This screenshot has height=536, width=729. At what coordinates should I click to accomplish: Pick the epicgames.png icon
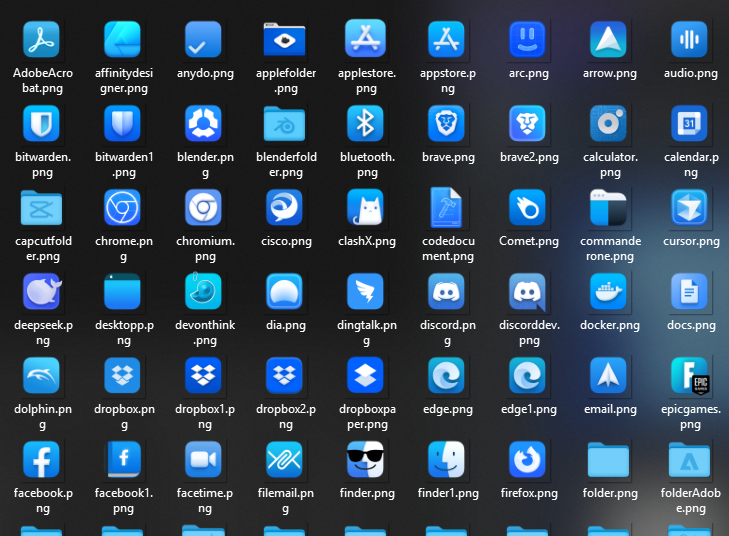(x=690, y=376)
